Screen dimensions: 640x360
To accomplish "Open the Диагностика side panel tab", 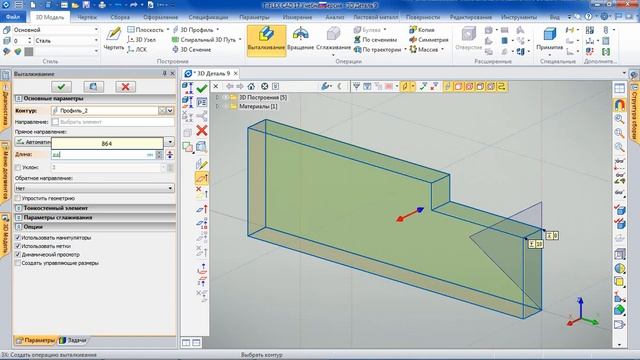I will pyautogui.click(x=5, y=107).
